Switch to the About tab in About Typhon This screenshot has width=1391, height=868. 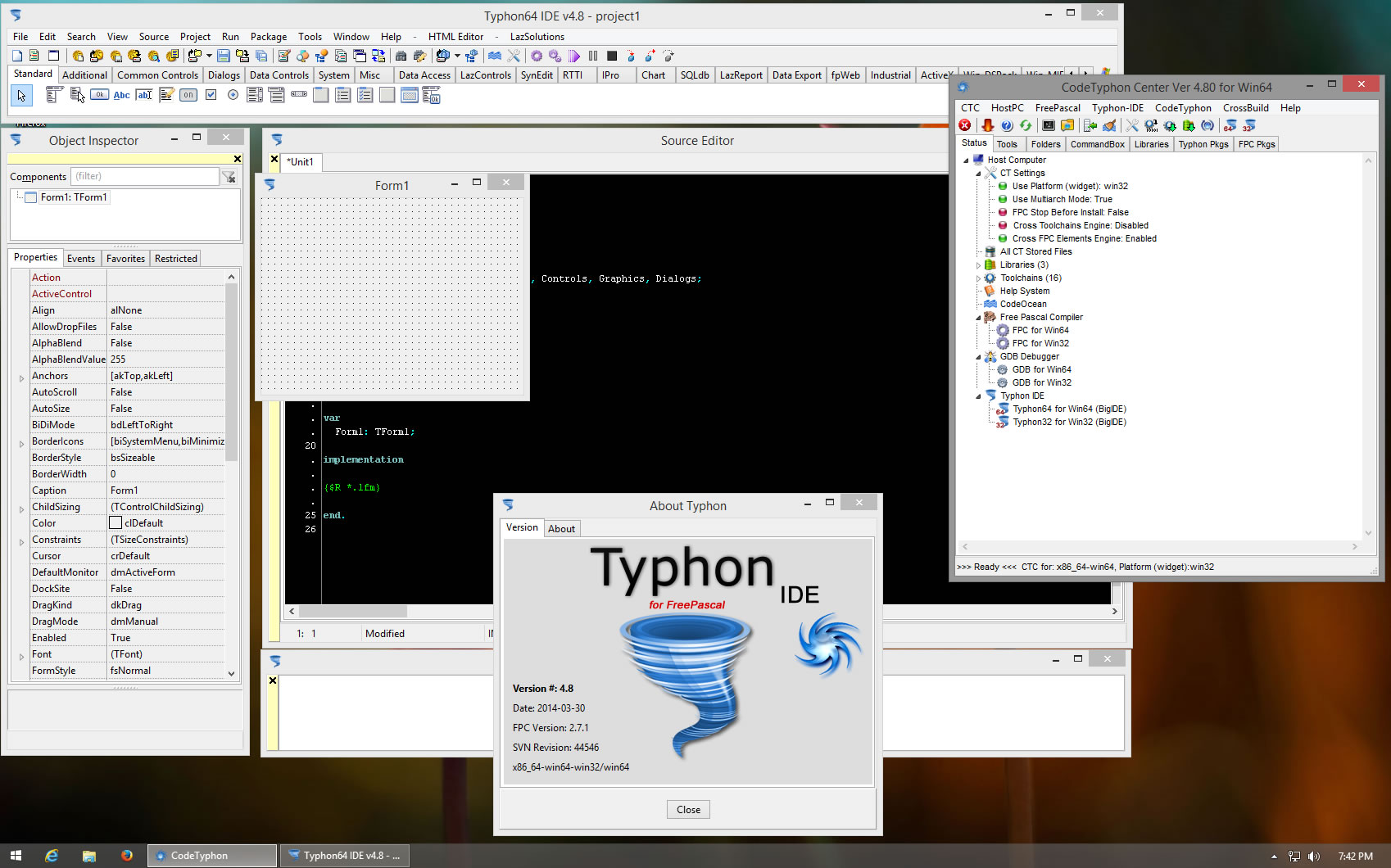561,528
